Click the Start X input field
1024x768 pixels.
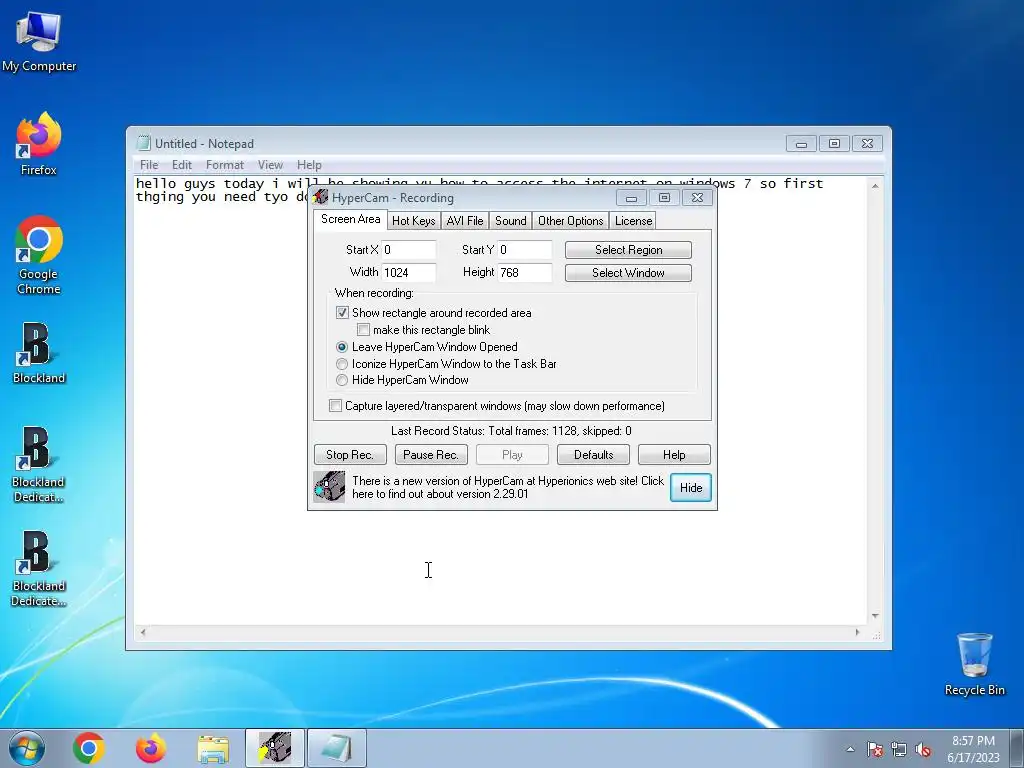409,249
